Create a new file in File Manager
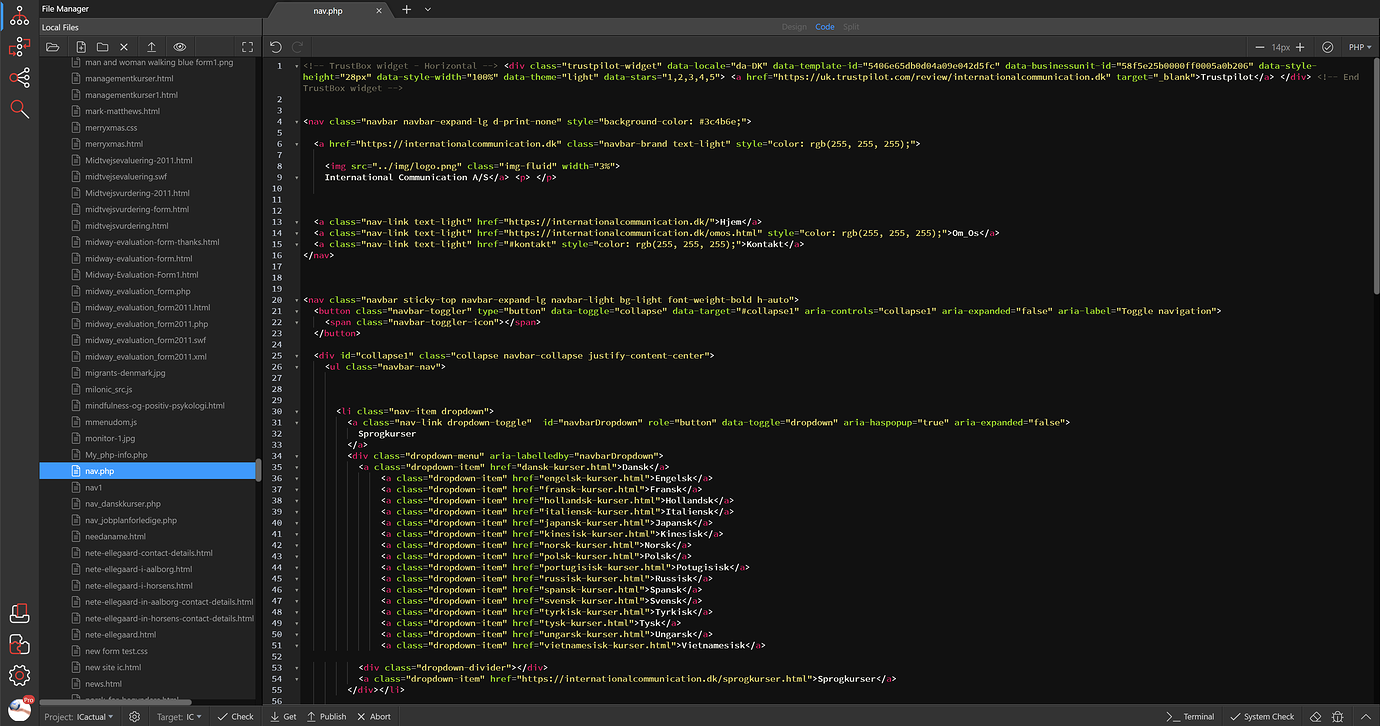The image size is (1380, 726). tap(79, 47)
